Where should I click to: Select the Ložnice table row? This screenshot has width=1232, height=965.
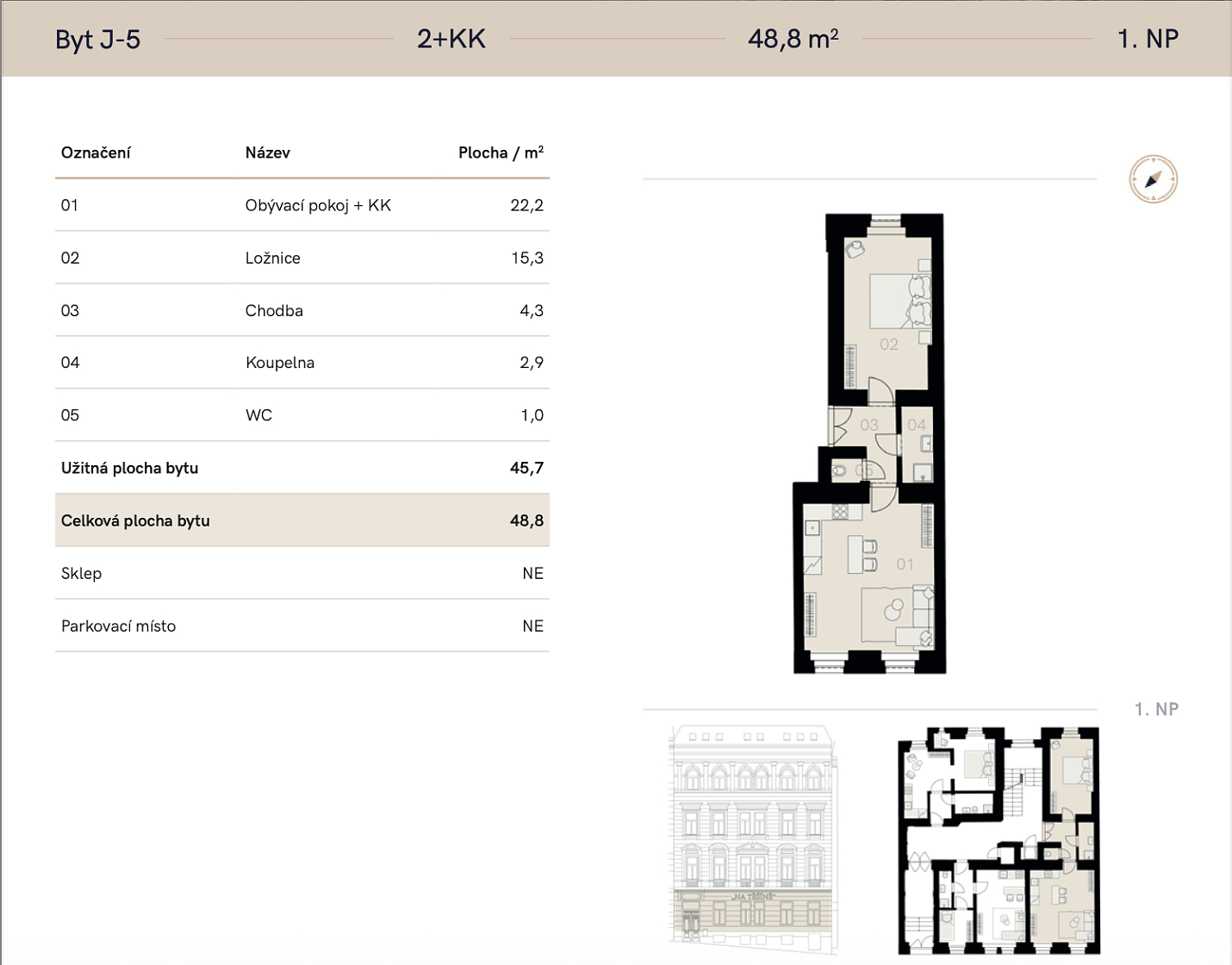click(302, 258)
